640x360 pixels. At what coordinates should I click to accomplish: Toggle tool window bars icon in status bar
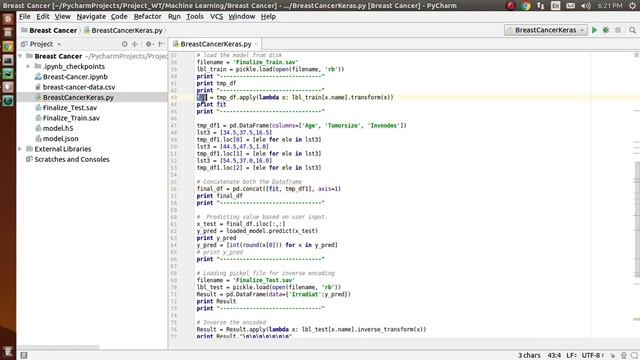[x=24, y=355]
